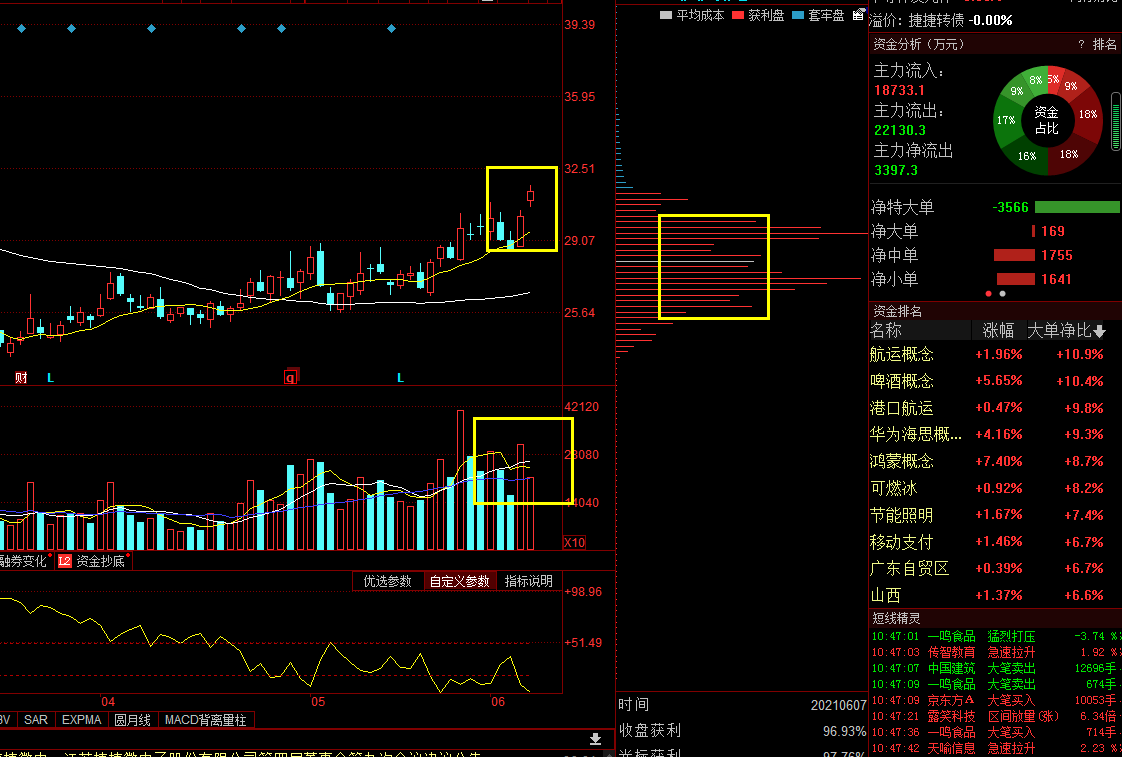Click the 大单净比 sort arrow
The height and width of the screenshot is (757, 1122).
tap(1100, 331)
